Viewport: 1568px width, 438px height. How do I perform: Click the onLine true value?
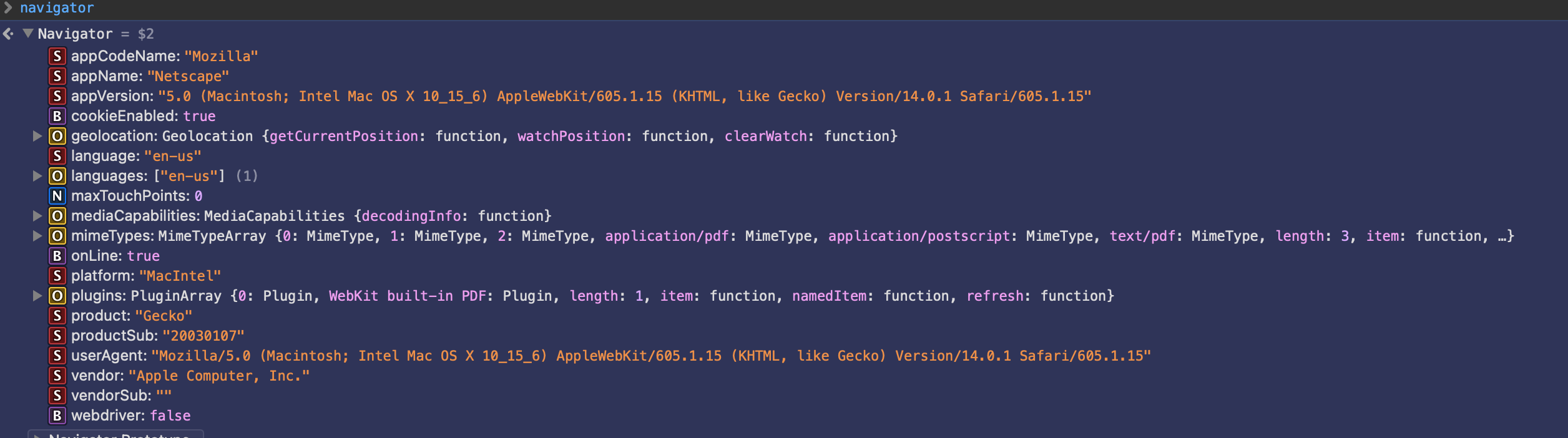coord(143,256)
